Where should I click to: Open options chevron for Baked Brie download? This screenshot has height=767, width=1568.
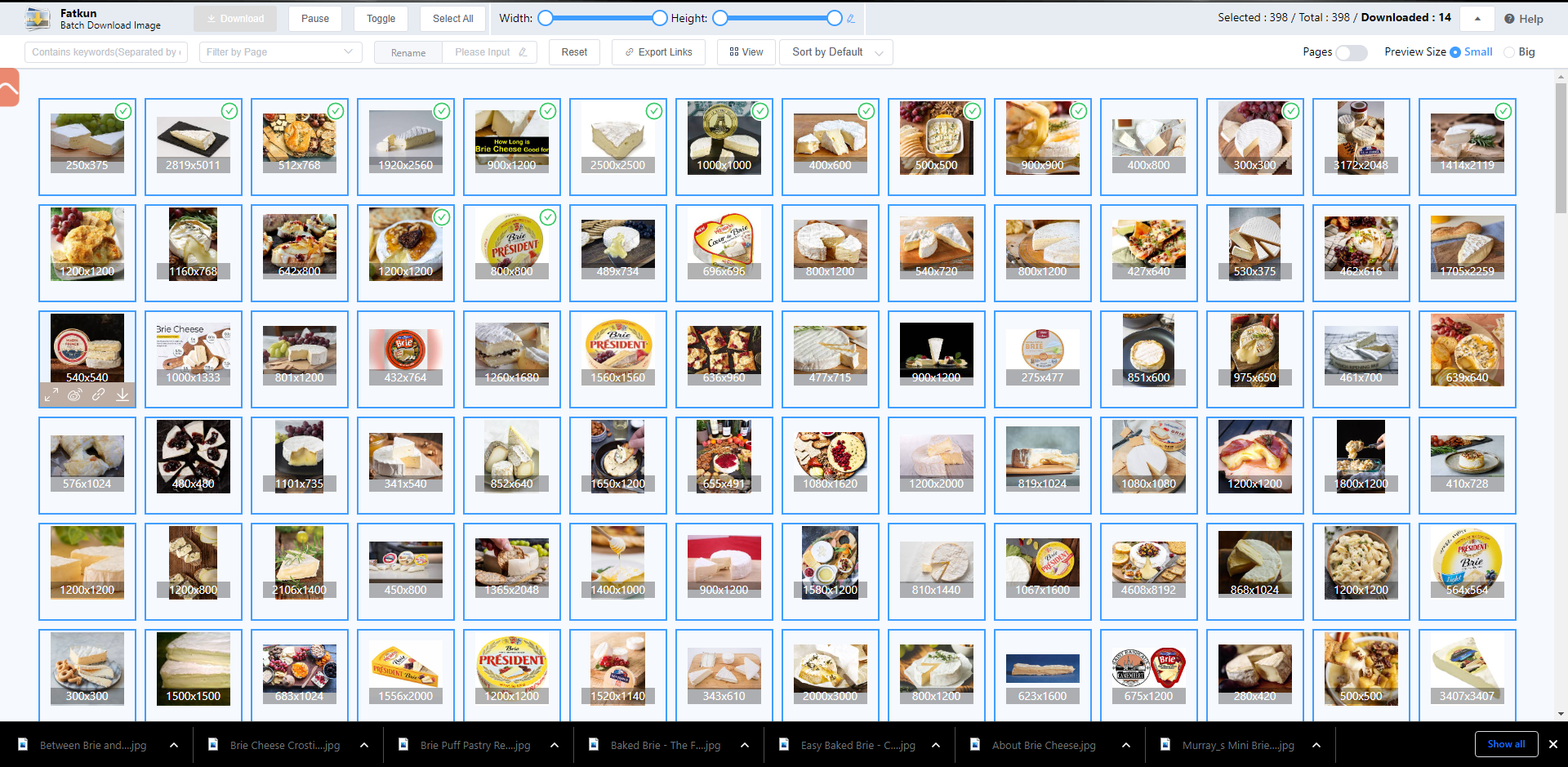click(745, 745)
